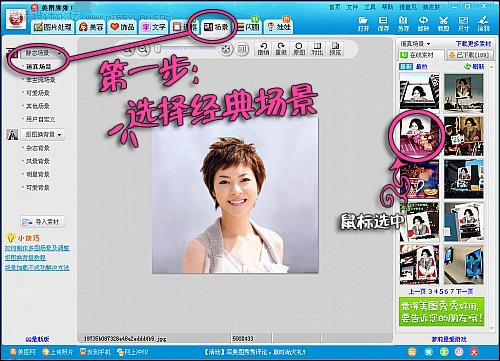The height and width of the screenshot is (361, 500).
Task: Select 风景背景 category
Action: pos(38,161)
